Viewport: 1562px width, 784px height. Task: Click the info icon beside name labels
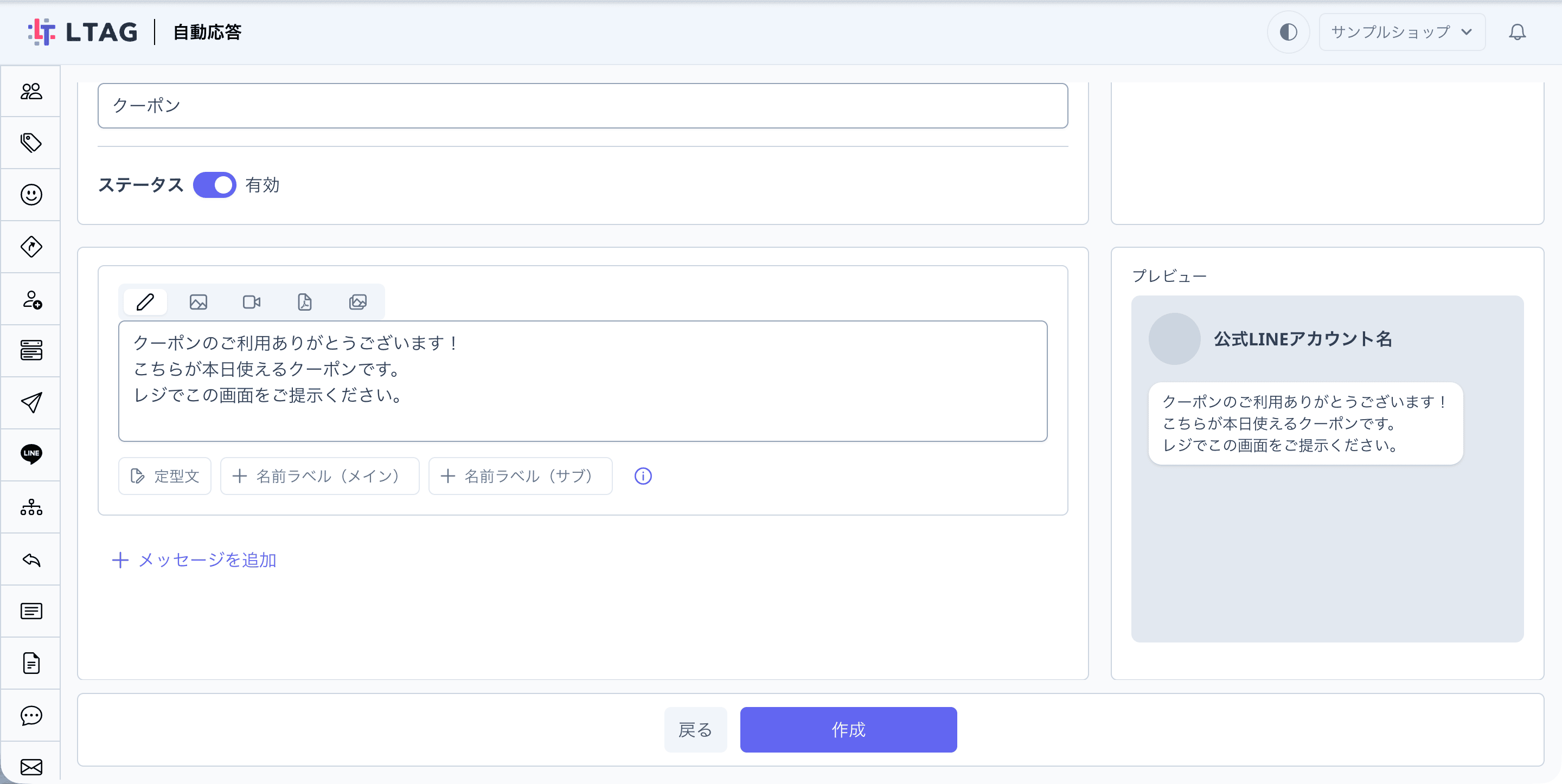pyautogui.click(x=643, y=476)
